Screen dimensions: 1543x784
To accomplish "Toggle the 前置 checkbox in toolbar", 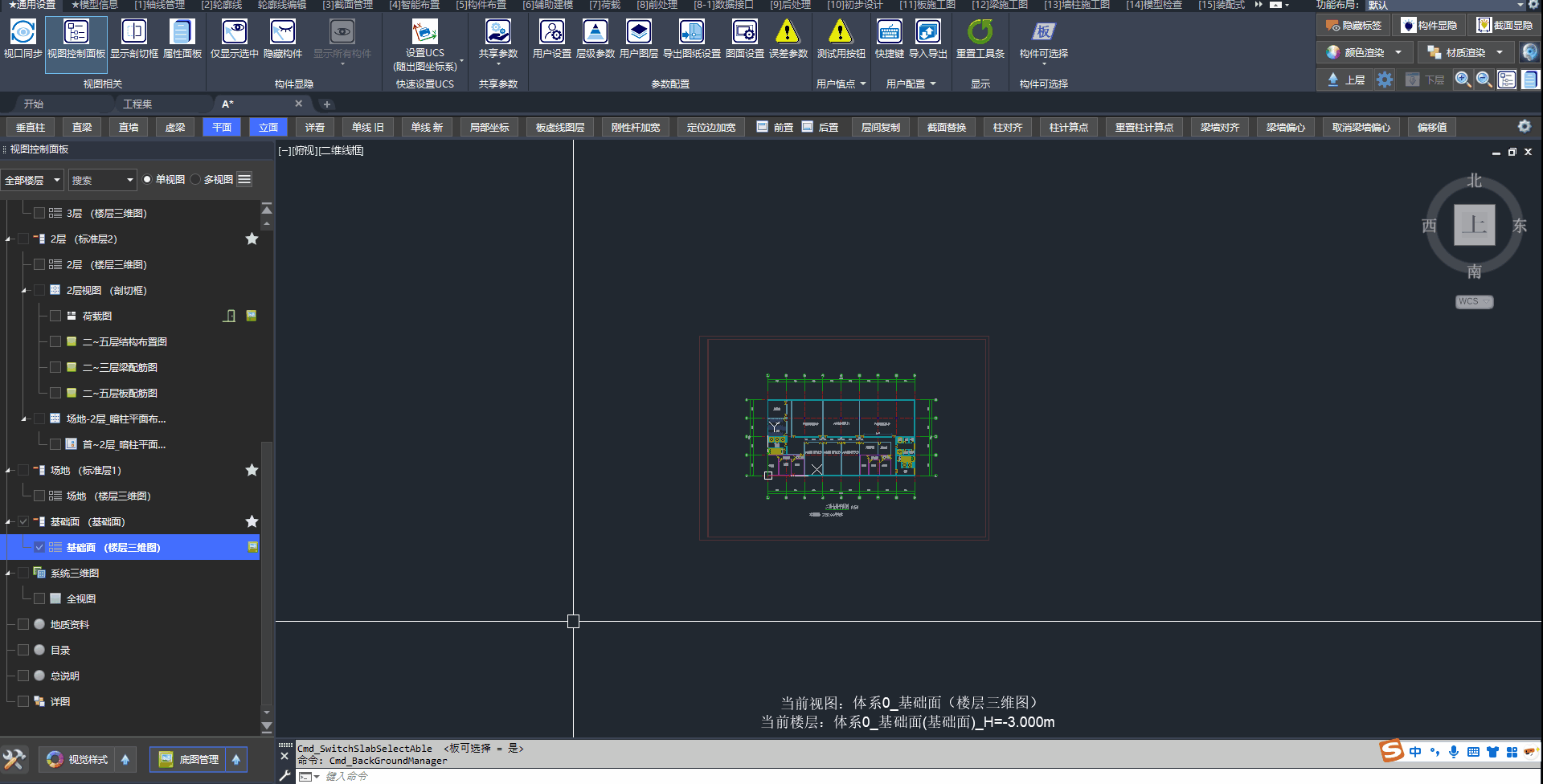I will [763, 127].
